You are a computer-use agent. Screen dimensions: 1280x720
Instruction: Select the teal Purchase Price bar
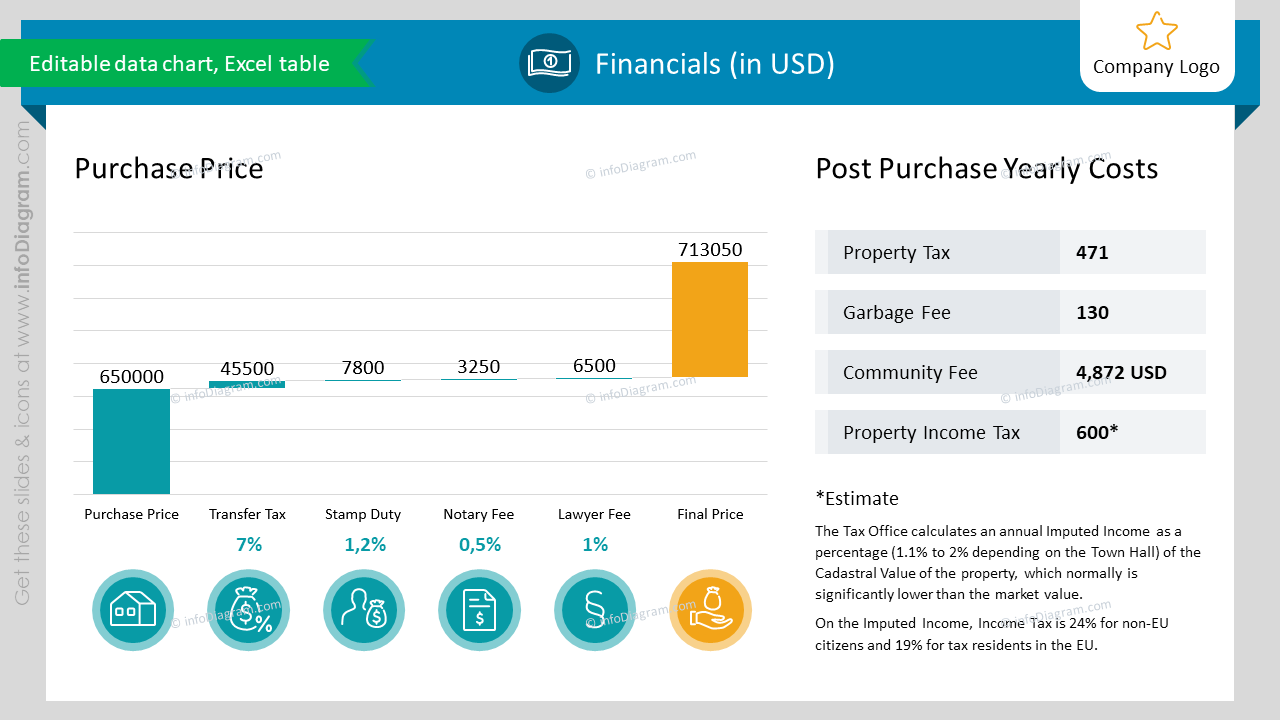pyautogui.click(x=131, y=440)
